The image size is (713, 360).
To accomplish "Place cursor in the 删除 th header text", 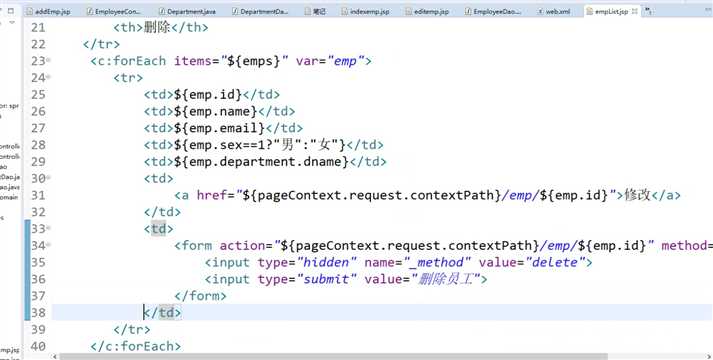I will 156,27.
